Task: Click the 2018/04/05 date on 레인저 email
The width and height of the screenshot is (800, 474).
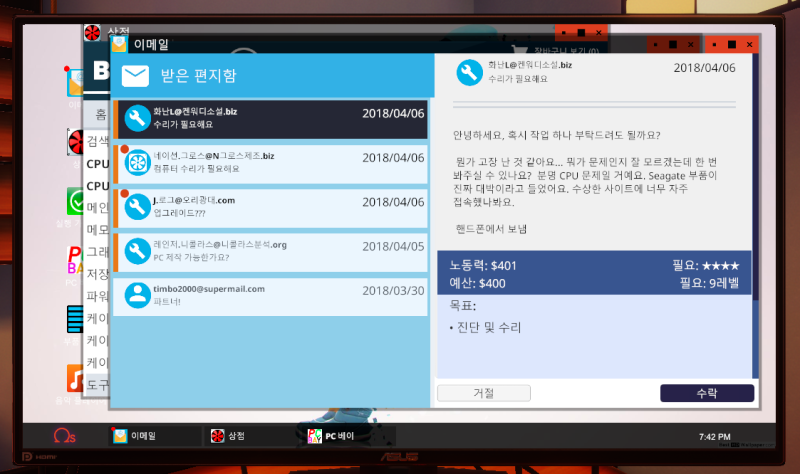Action: click(x=393, y=246)
